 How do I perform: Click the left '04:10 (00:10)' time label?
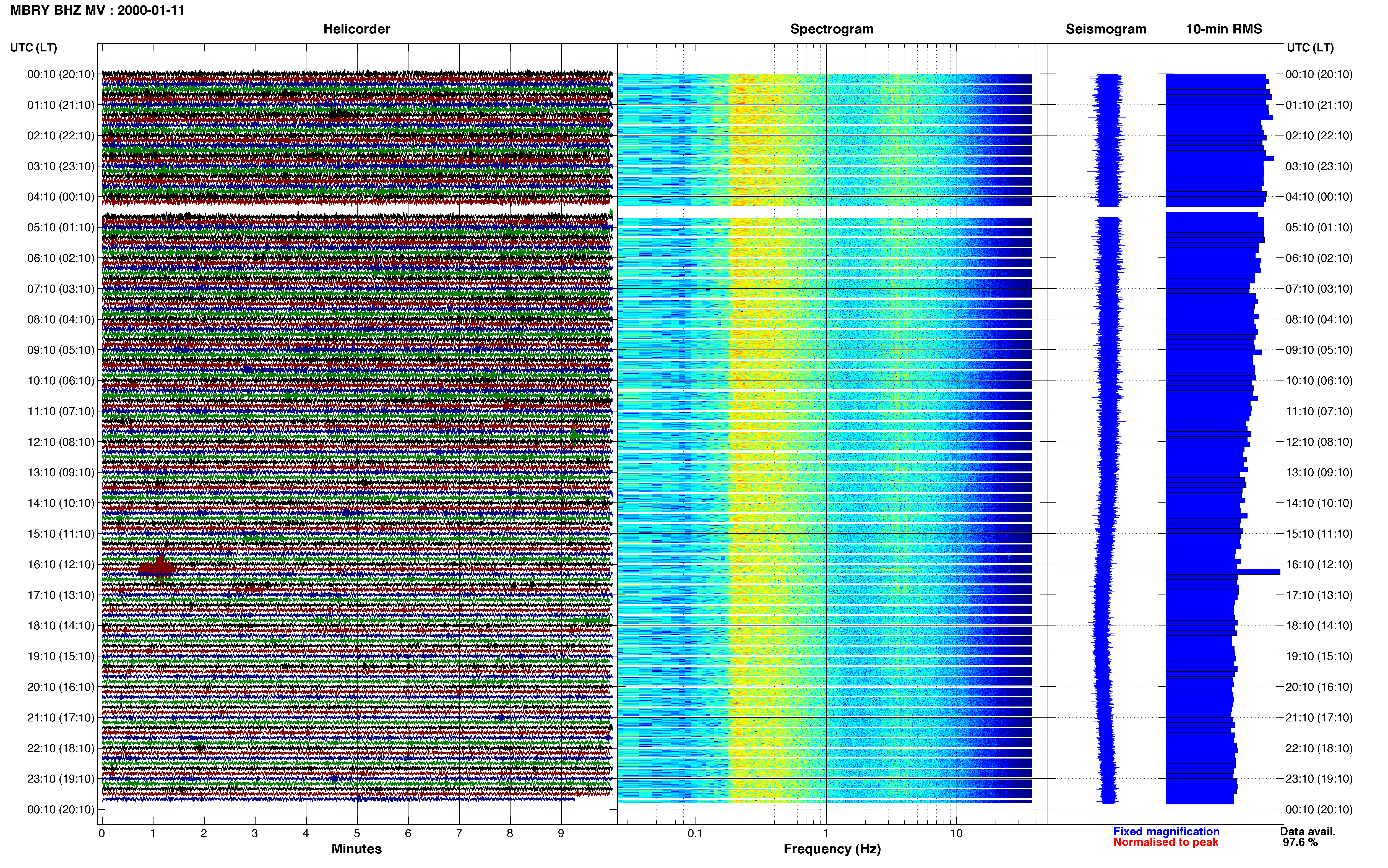pos(61,197)
